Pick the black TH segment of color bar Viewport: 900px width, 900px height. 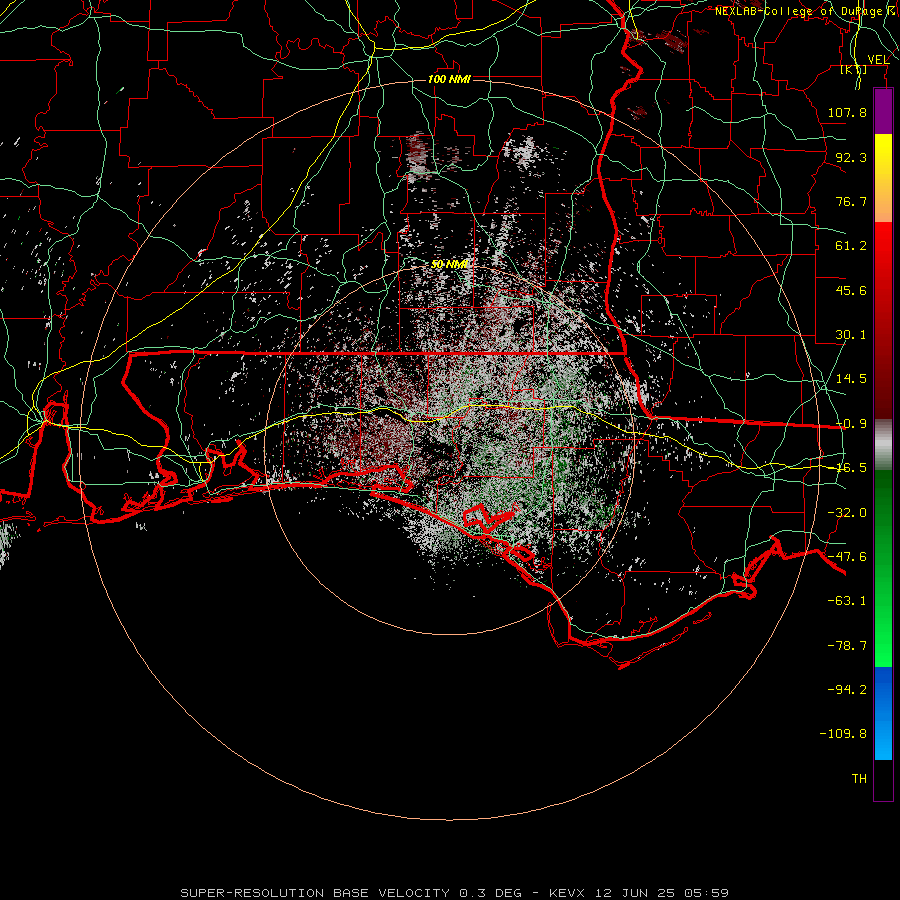[883, 779]
